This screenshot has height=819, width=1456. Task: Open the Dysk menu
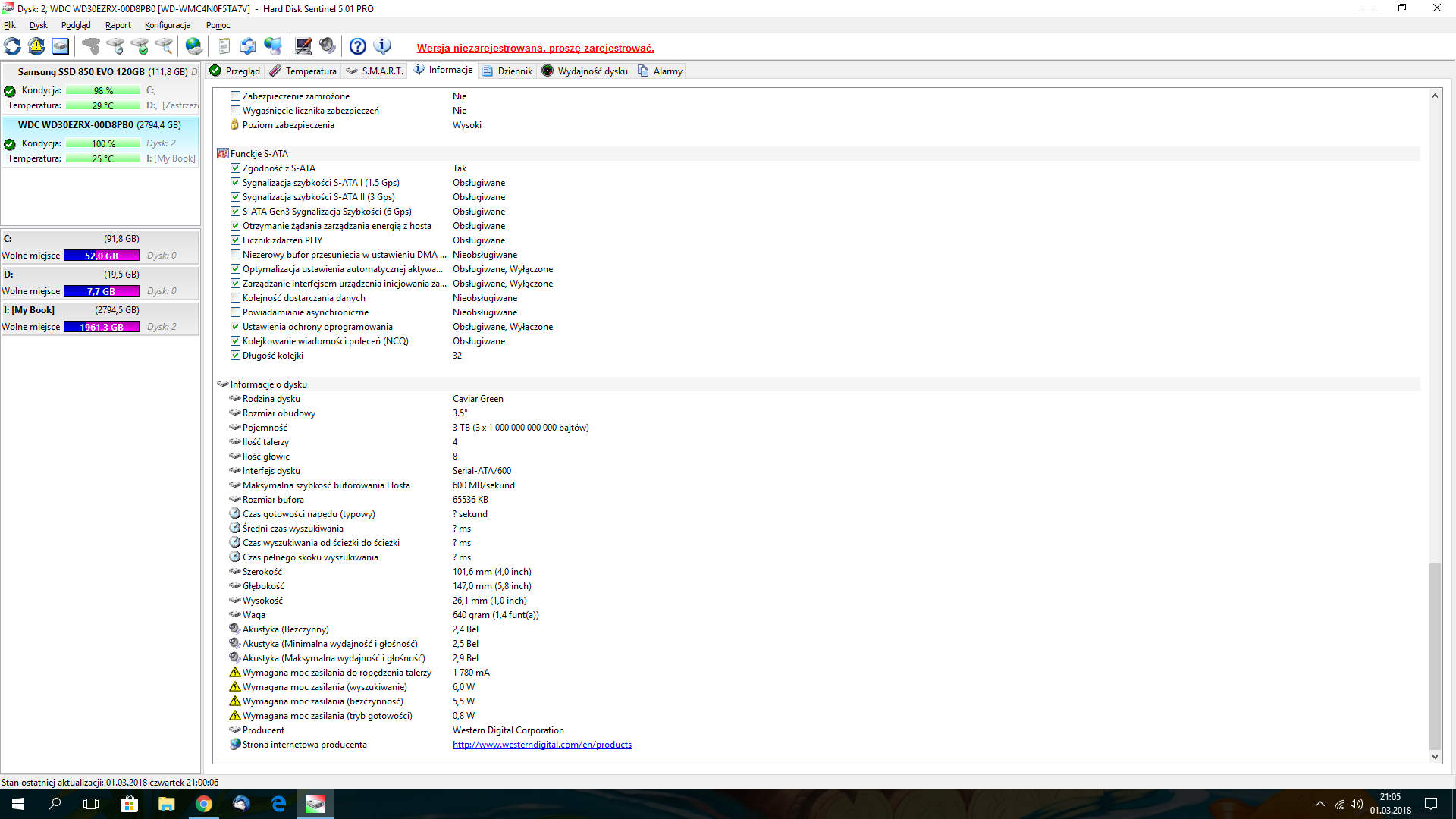click(x=39, y=25)
